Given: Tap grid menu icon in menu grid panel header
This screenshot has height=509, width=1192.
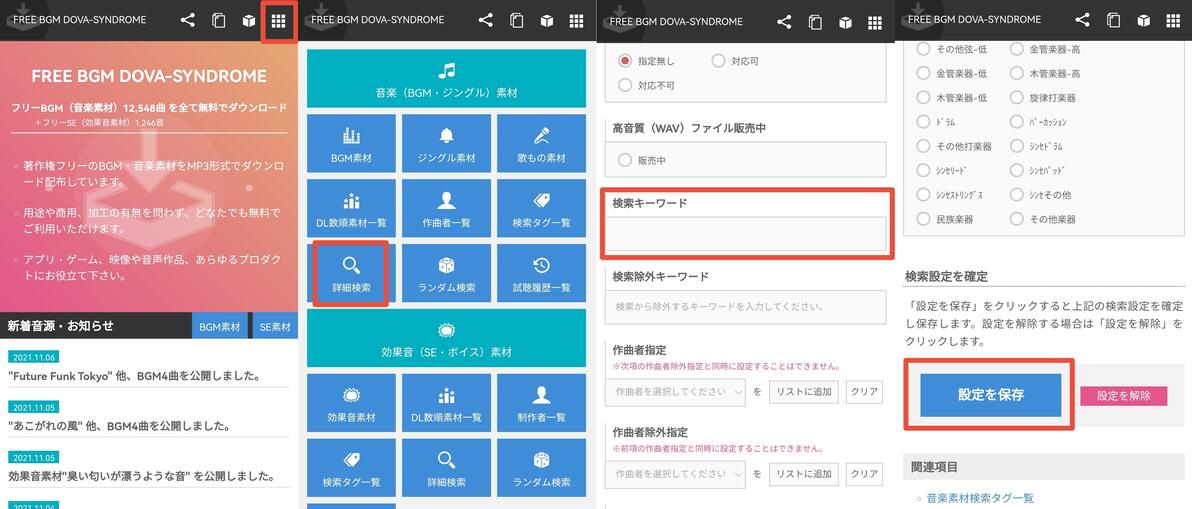Looking at the screenshot, I should (x=576, y=21).
